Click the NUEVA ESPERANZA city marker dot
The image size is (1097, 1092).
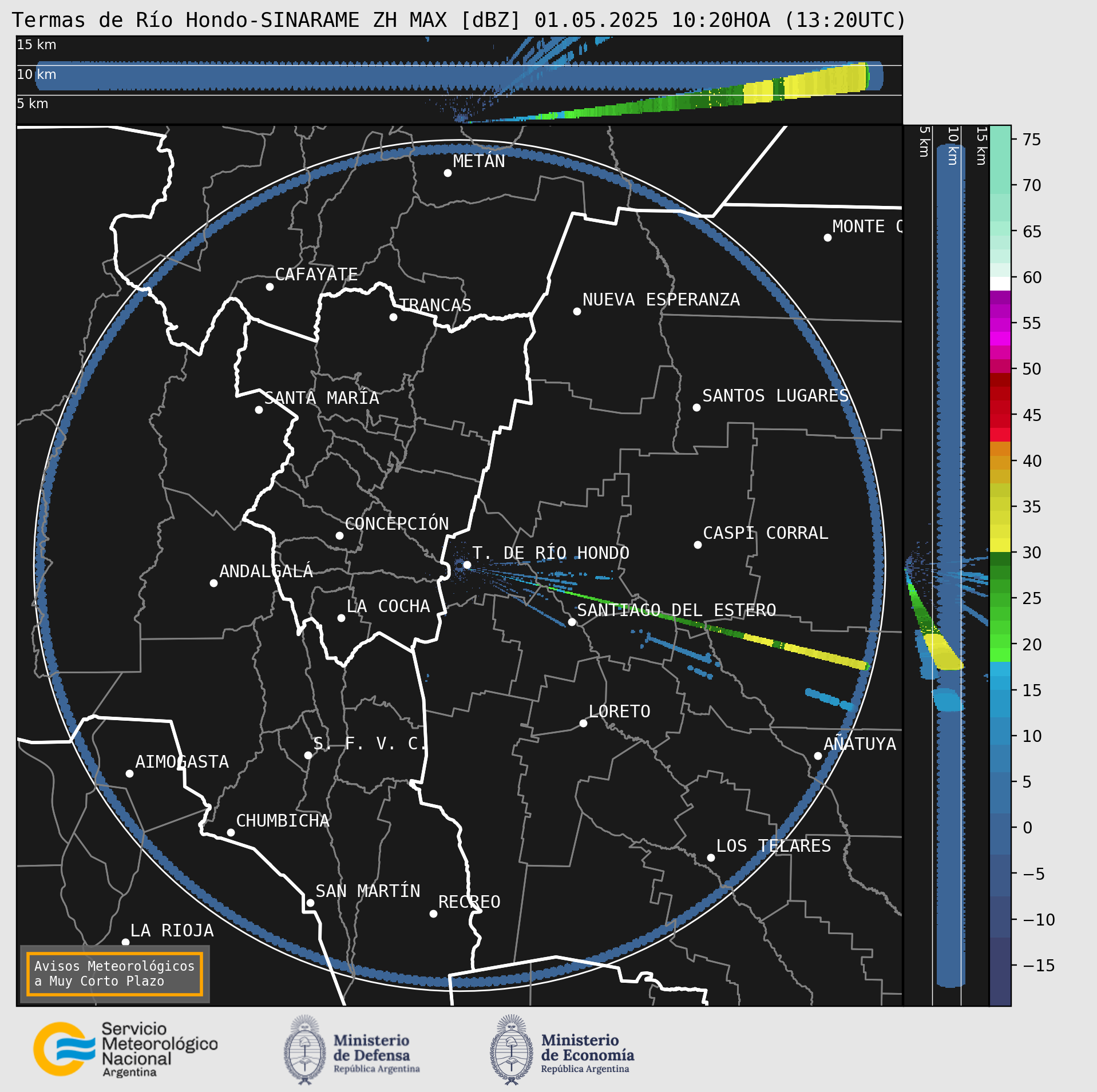[x=577, y=311]
